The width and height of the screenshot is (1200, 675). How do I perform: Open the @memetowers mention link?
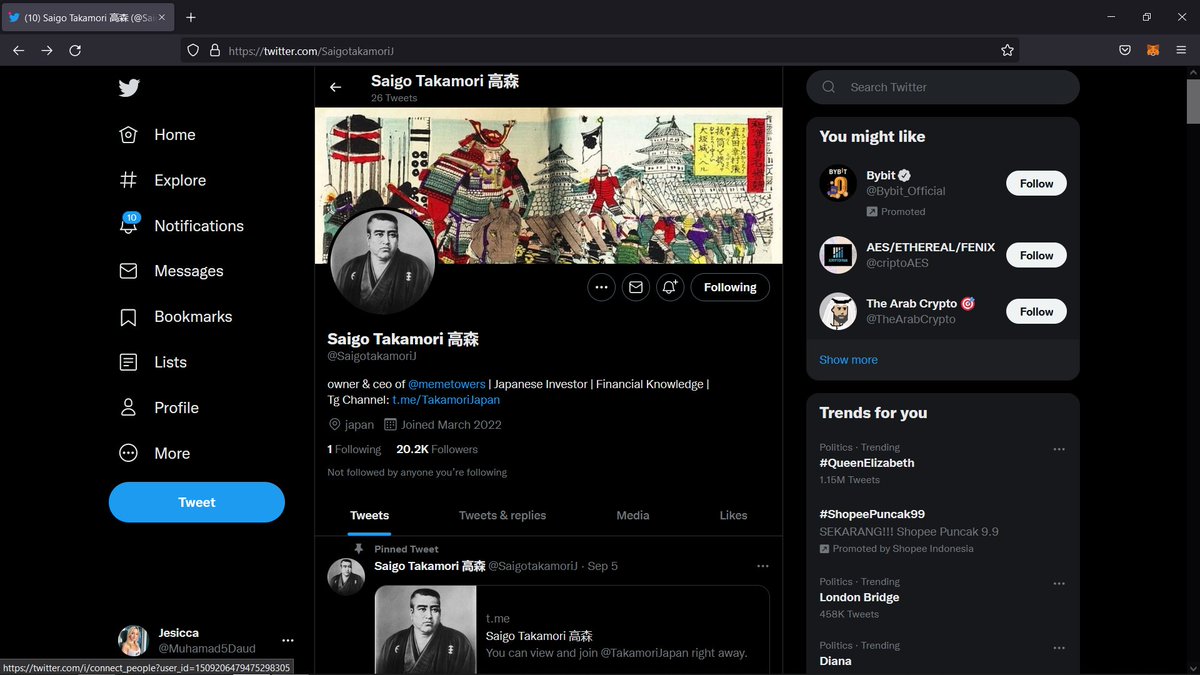click(x=447, y=384)
